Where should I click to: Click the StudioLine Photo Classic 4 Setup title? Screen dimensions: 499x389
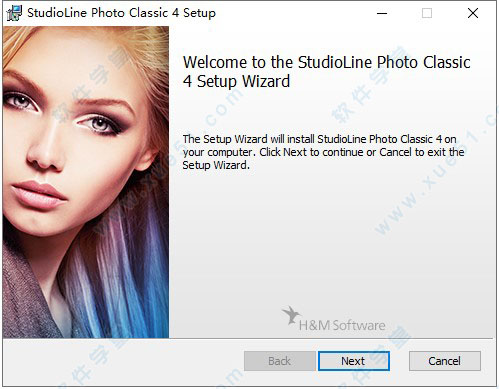point(121,13)
